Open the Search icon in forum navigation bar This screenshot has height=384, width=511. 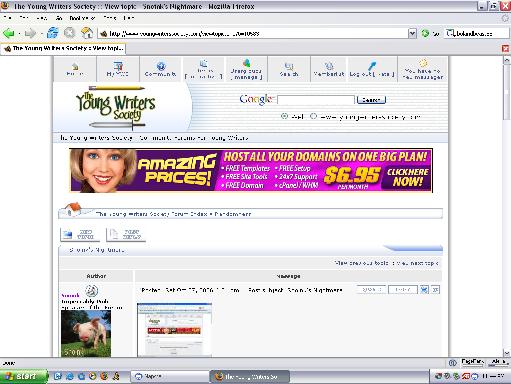pyautogui.click(x=289, y=66)
